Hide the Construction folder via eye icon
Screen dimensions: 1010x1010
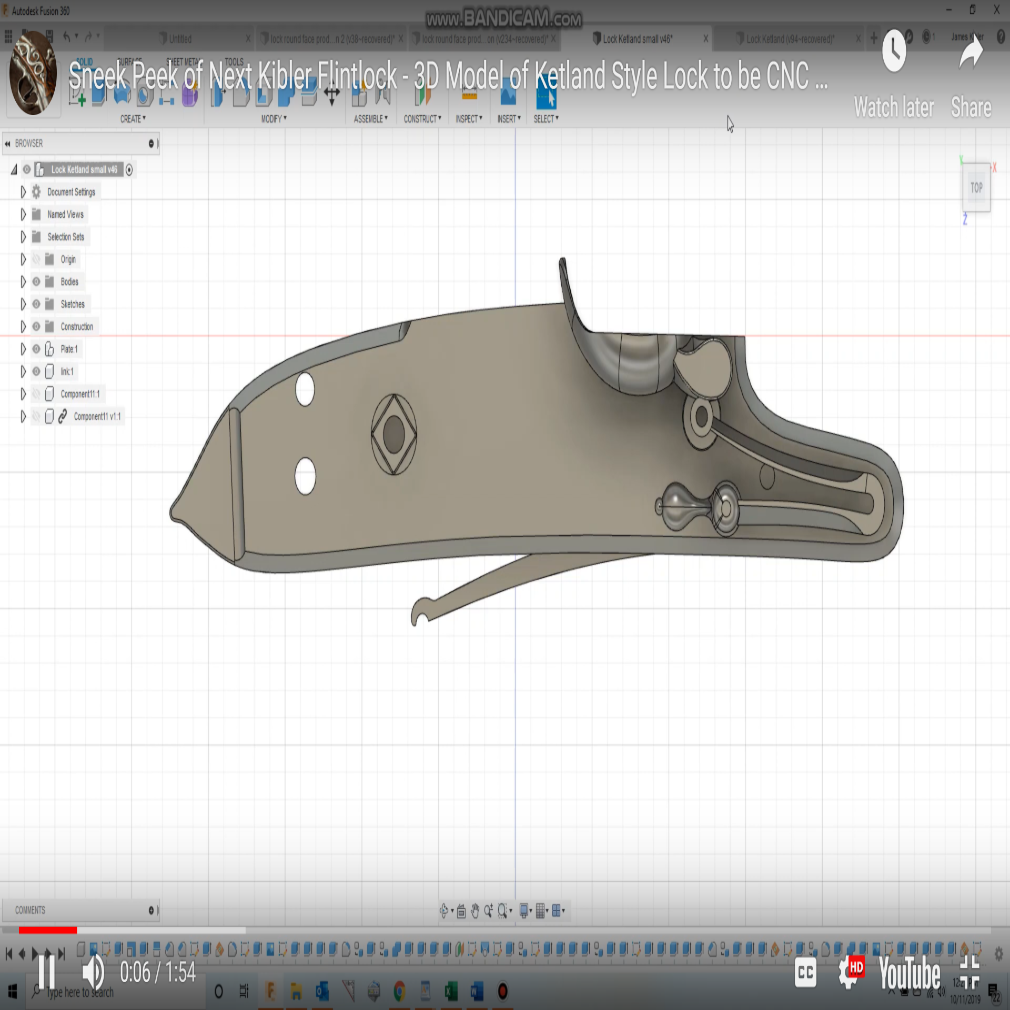(36, 327)
